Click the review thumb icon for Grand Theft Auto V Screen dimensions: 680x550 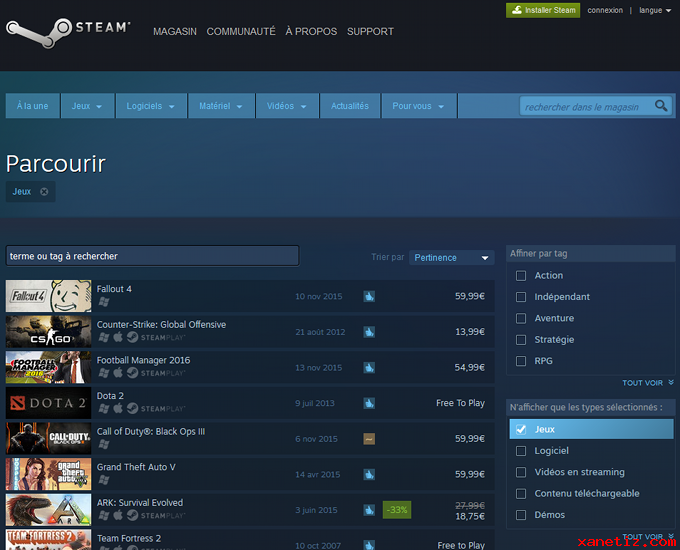click(x=369, y=474)
